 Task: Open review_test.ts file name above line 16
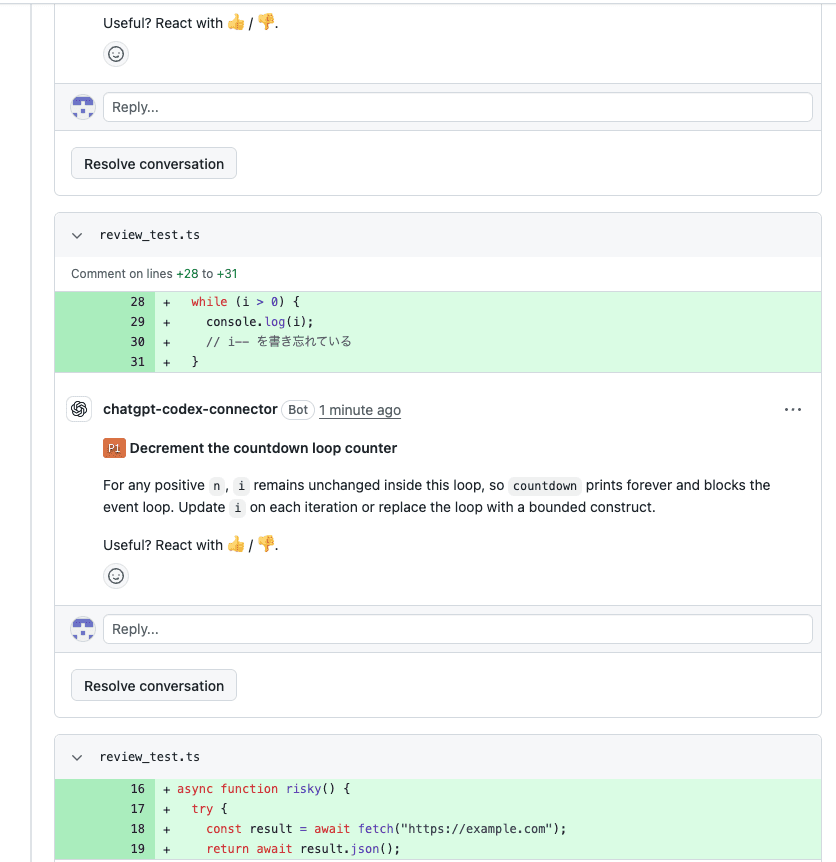[x=150, y=757]
